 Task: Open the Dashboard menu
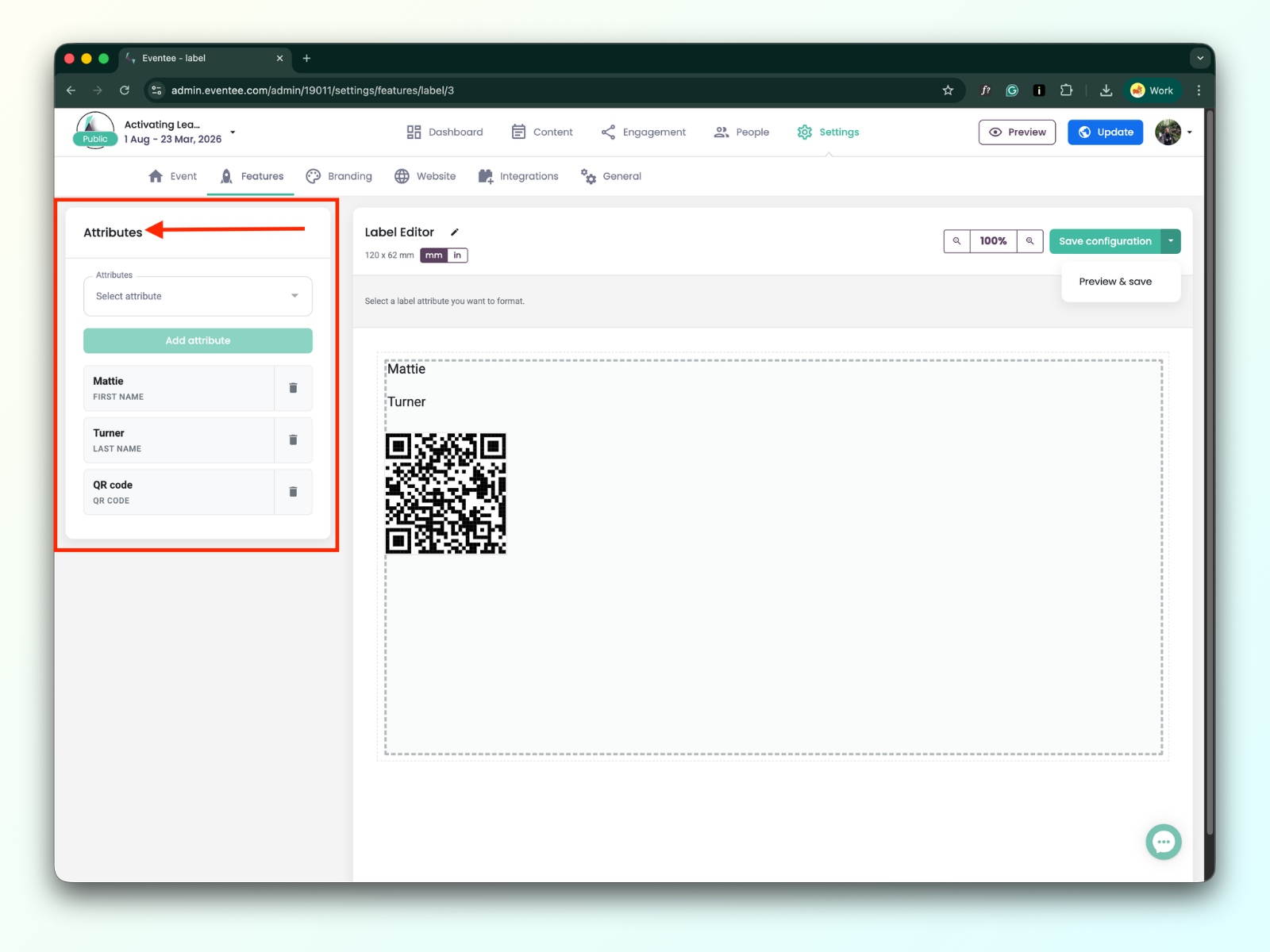pos(444,132)
